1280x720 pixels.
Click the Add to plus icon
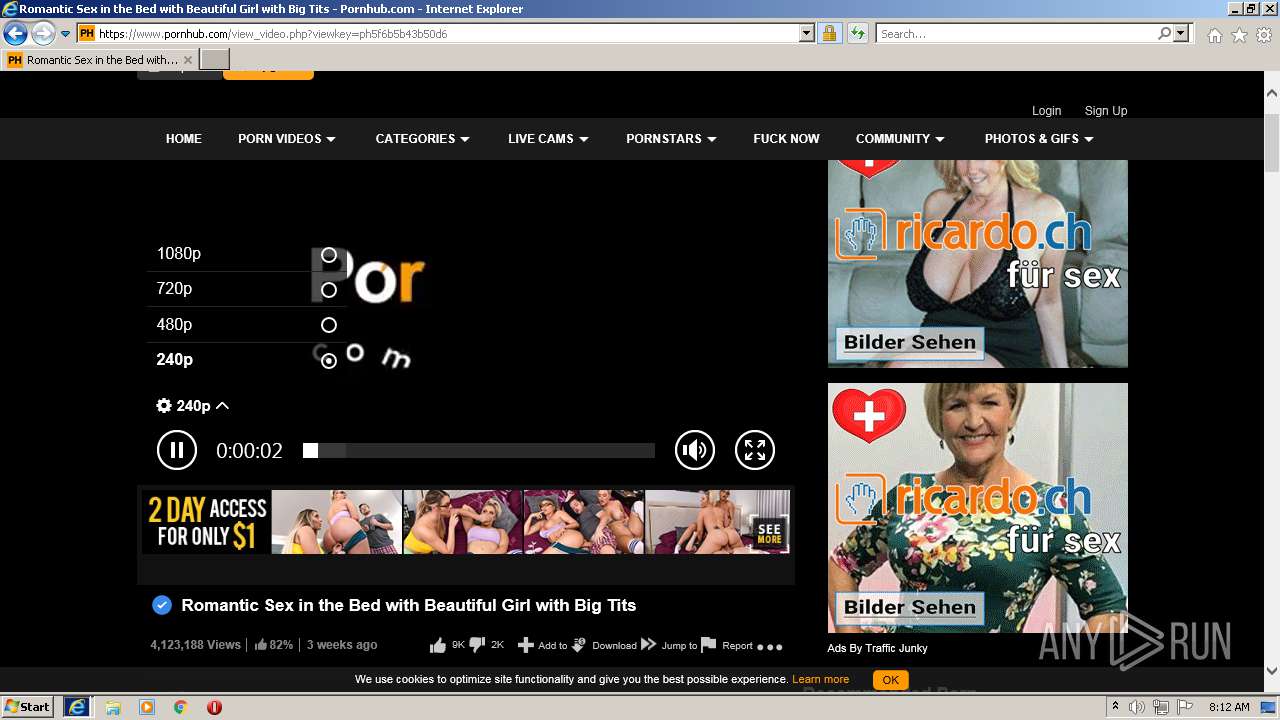525,645
